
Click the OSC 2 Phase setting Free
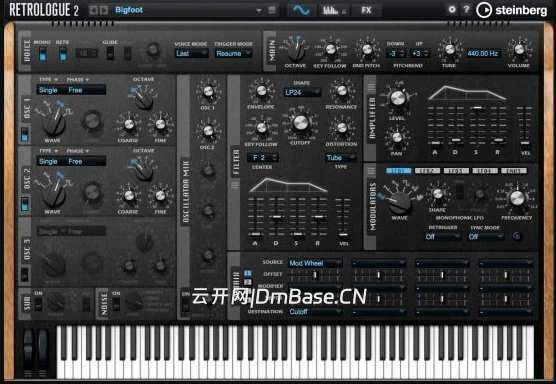point(75,162)
